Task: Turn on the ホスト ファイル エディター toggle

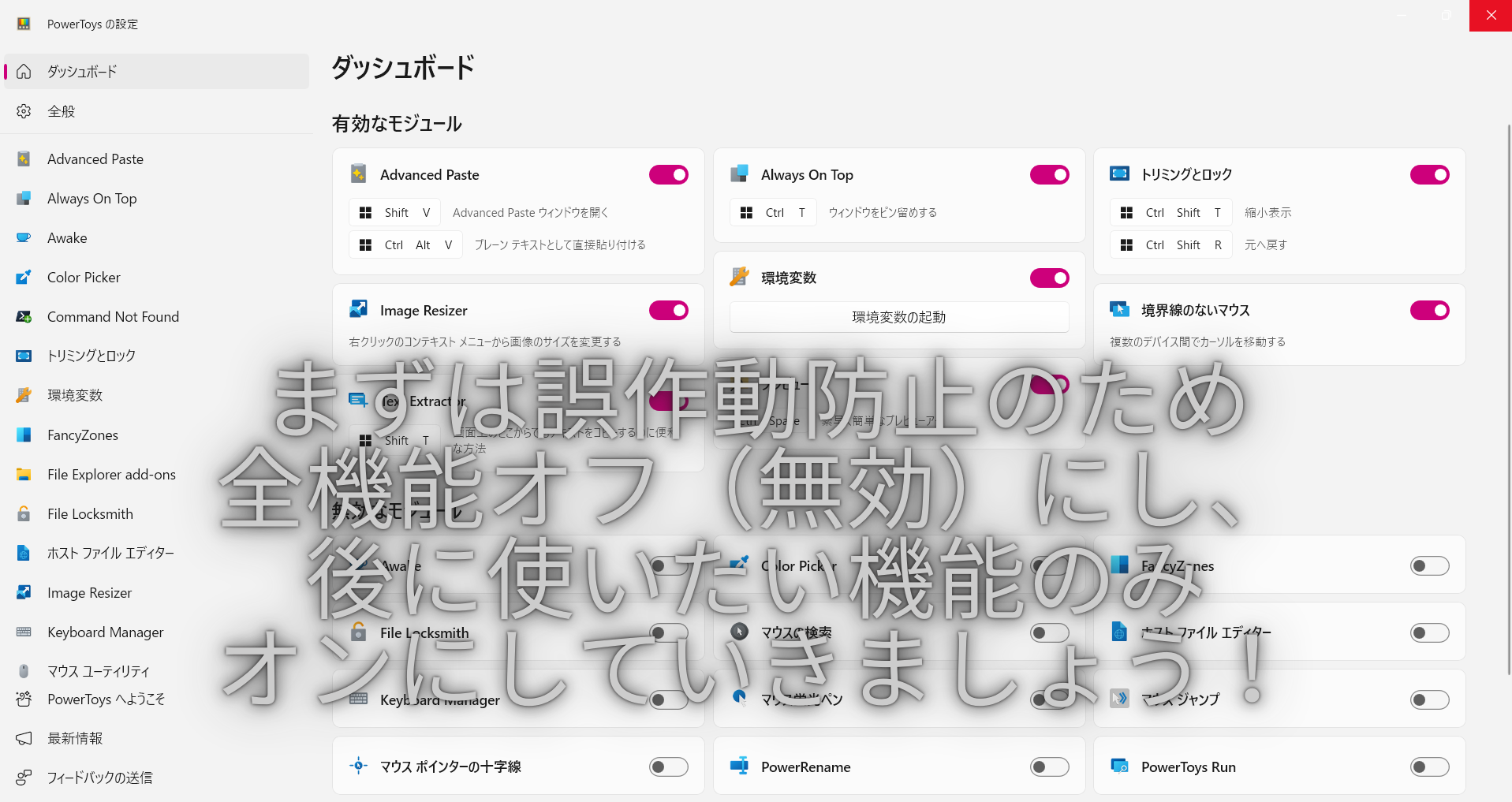Action: [x=1430, y=633]
